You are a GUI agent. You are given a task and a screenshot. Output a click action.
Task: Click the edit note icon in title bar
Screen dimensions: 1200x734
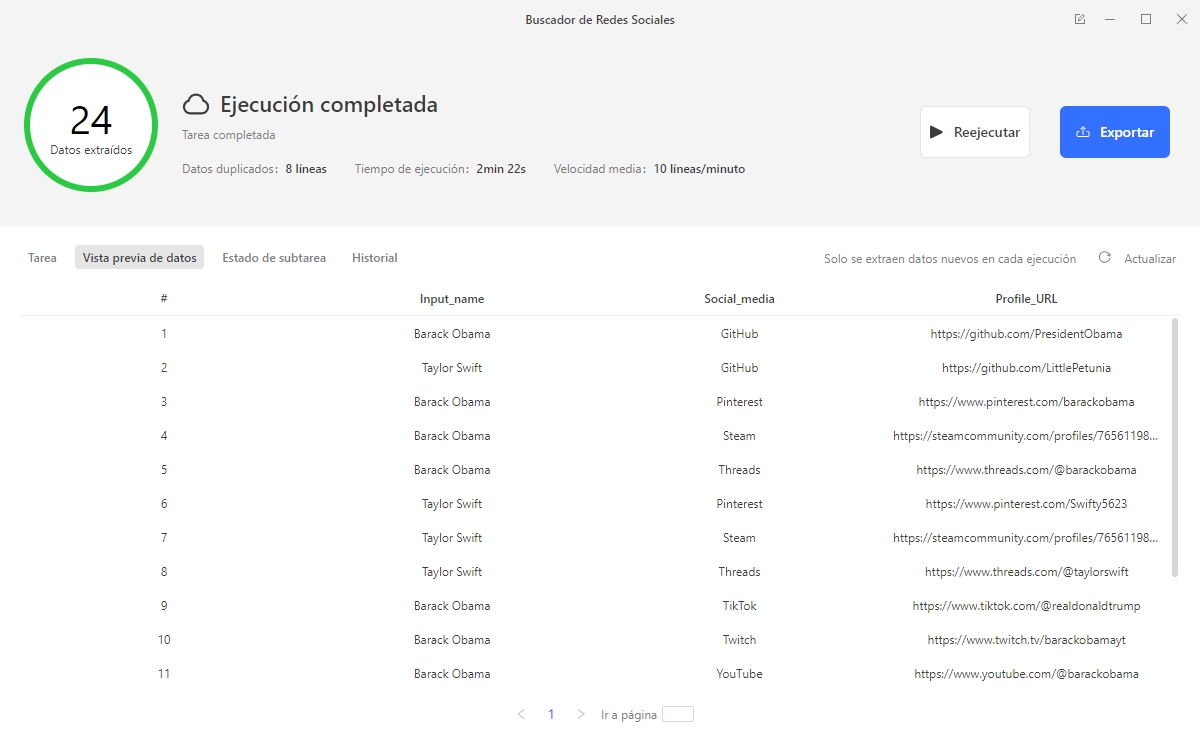(1080, 19)
